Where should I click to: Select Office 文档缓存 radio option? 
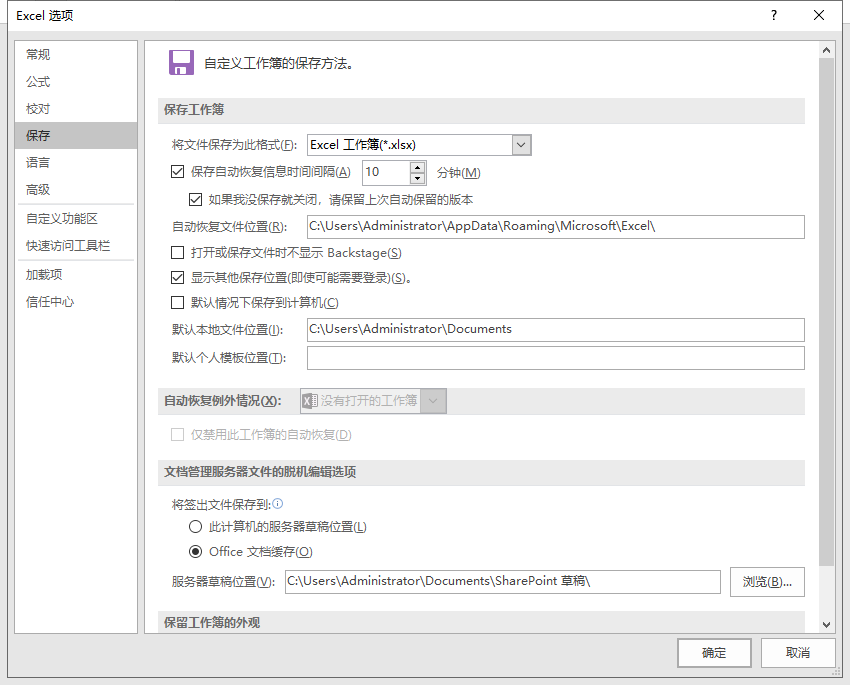click(x=195, y=552)
